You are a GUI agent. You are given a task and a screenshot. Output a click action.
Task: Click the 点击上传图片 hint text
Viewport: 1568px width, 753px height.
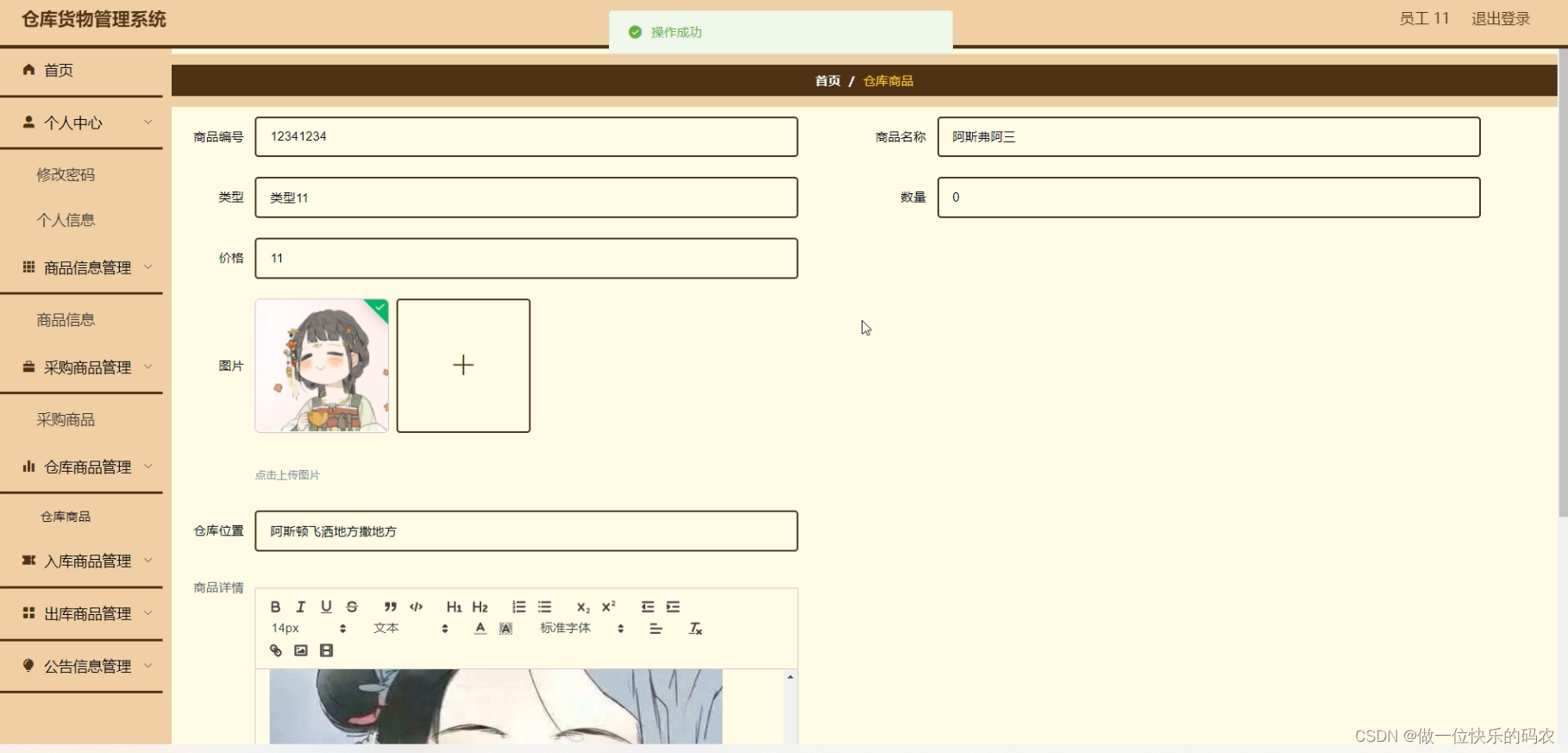point(287,475)
